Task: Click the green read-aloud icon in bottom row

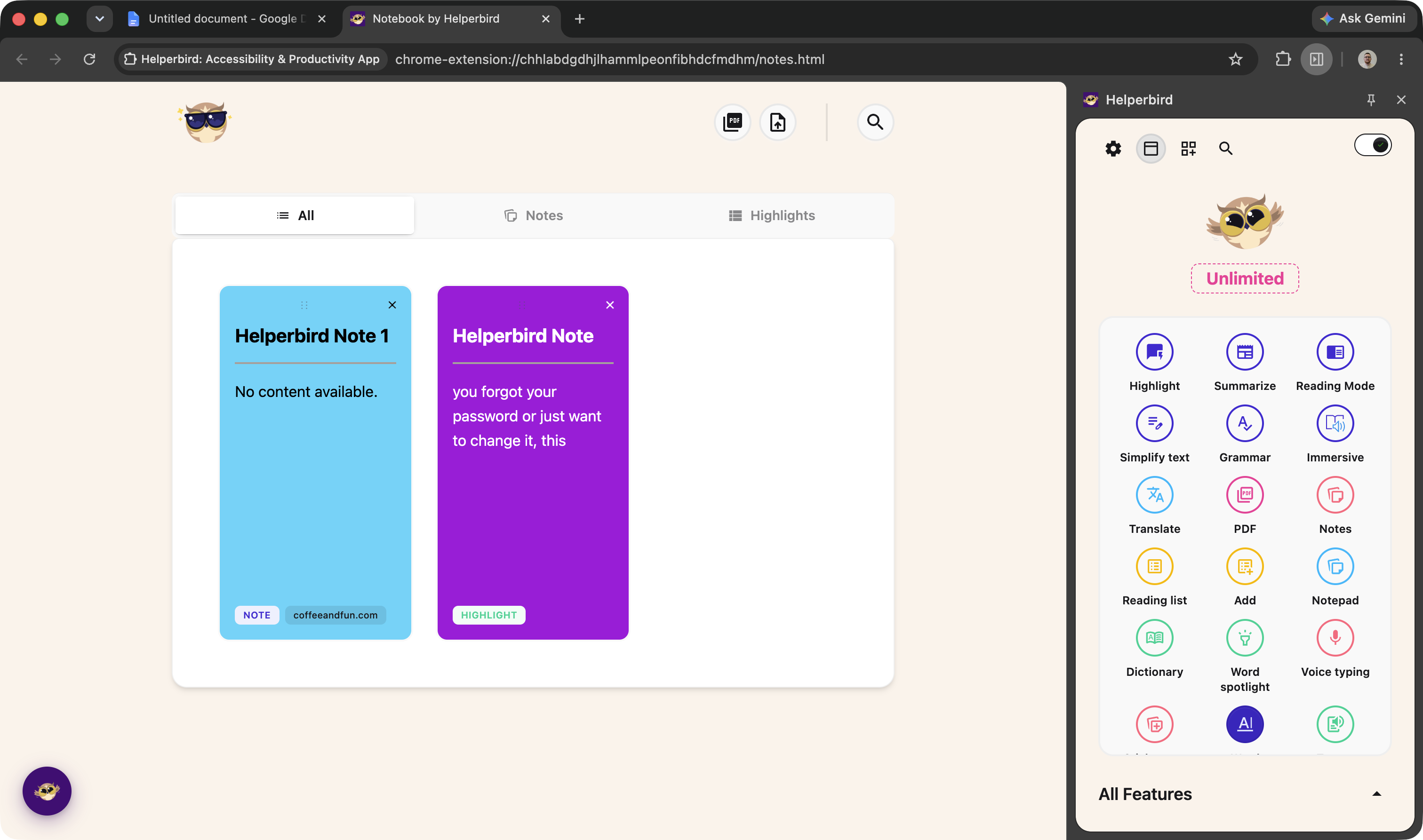Action: [x=1335, y=724]
